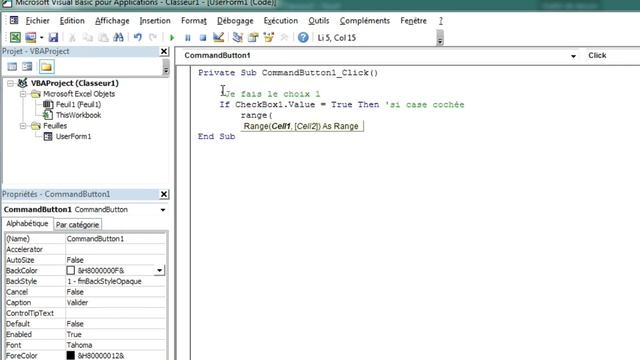Image resolution: width=640 pixels, height=360 pixels.
Task: Click the Redo arrow icon
Action: tap(153, 38)
